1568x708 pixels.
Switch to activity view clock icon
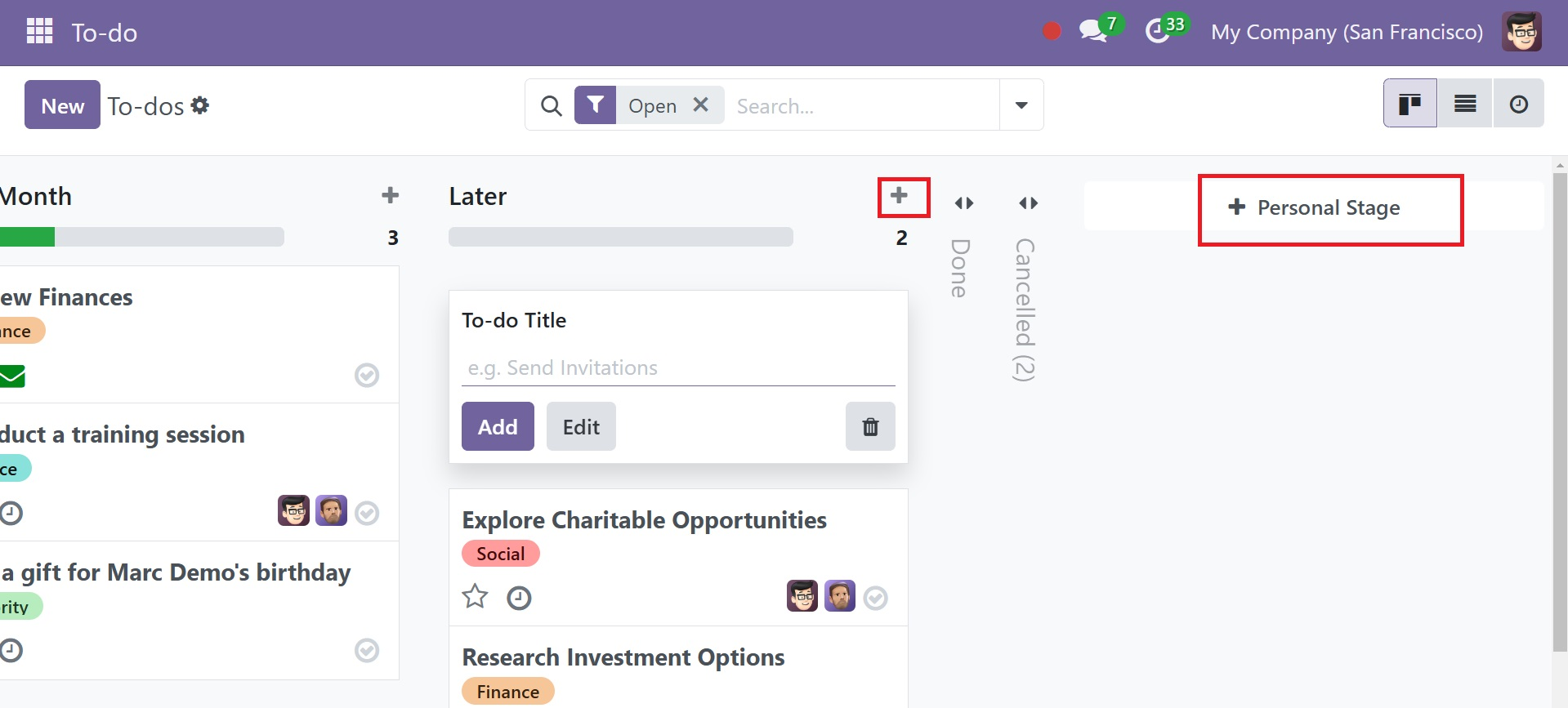(x=1519, y=104)
